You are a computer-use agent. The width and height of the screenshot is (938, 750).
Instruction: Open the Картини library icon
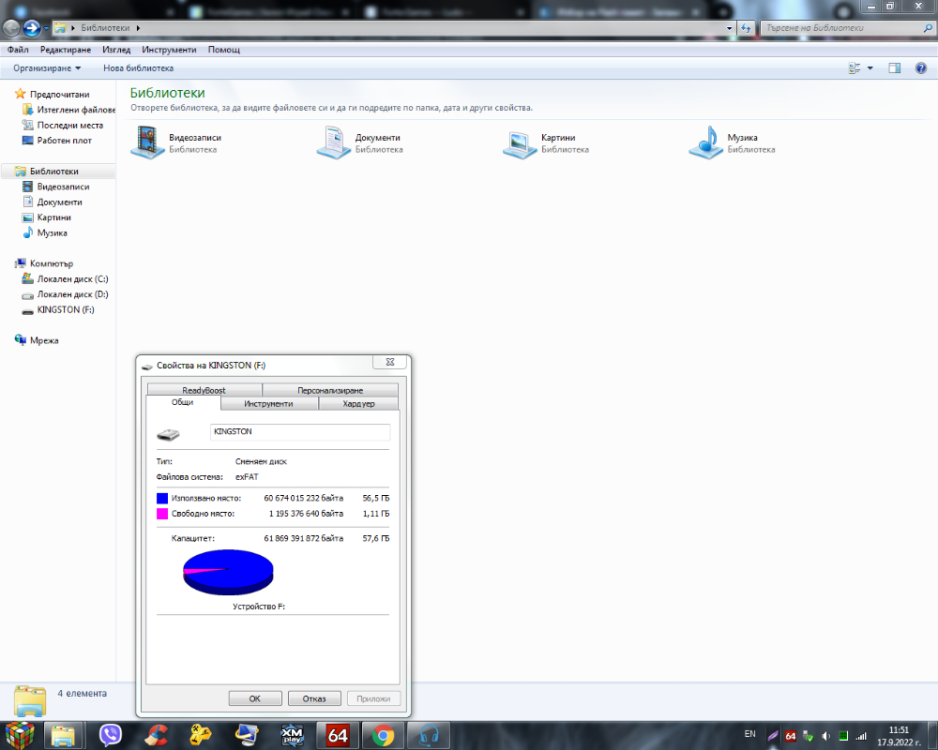point(519,144)
